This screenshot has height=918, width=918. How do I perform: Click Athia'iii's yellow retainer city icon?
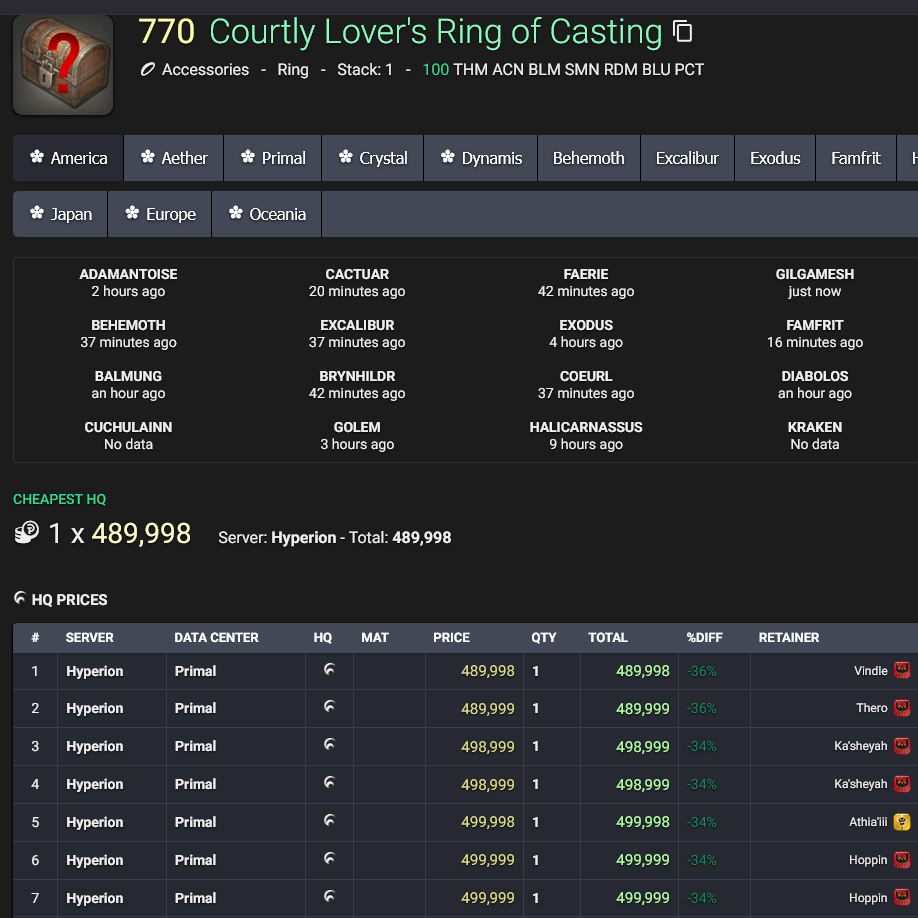902,822
